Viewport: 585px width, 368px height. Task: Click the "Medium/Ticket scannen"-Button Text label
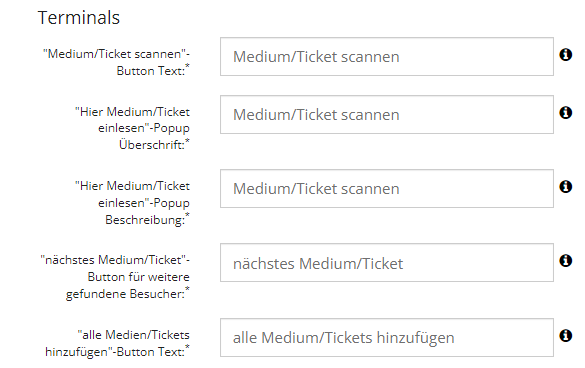pyautogui.click(x=116, y=62)
